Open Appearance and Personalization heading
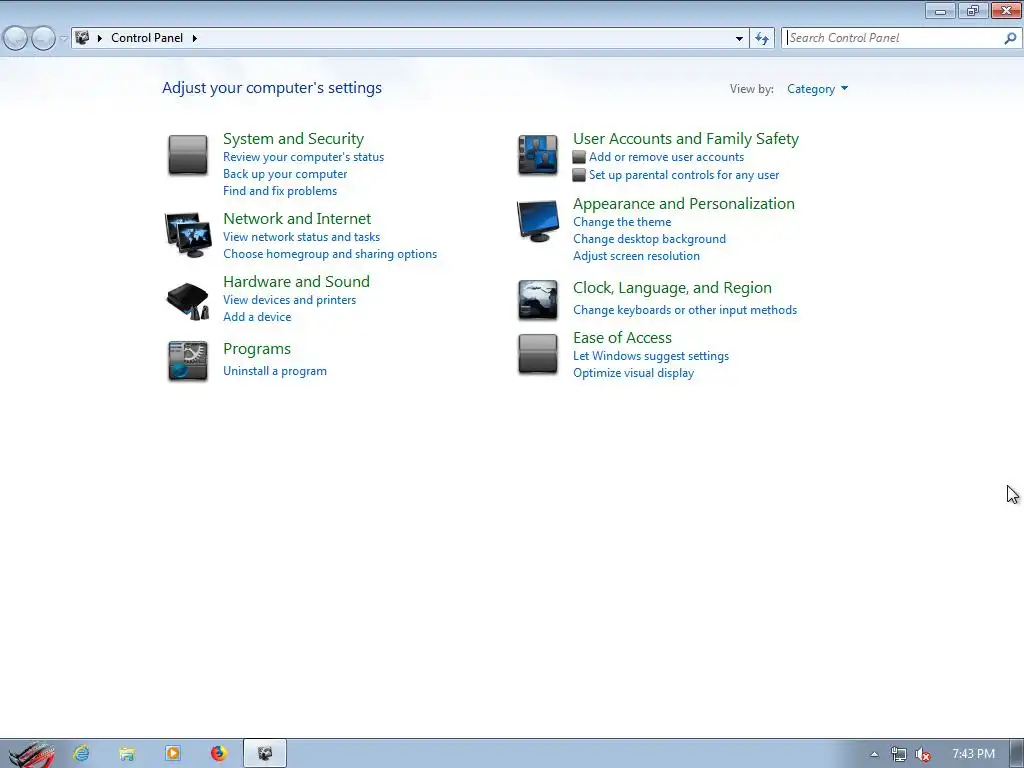This screenshot has height=768, width=1024. pos(684,203)
